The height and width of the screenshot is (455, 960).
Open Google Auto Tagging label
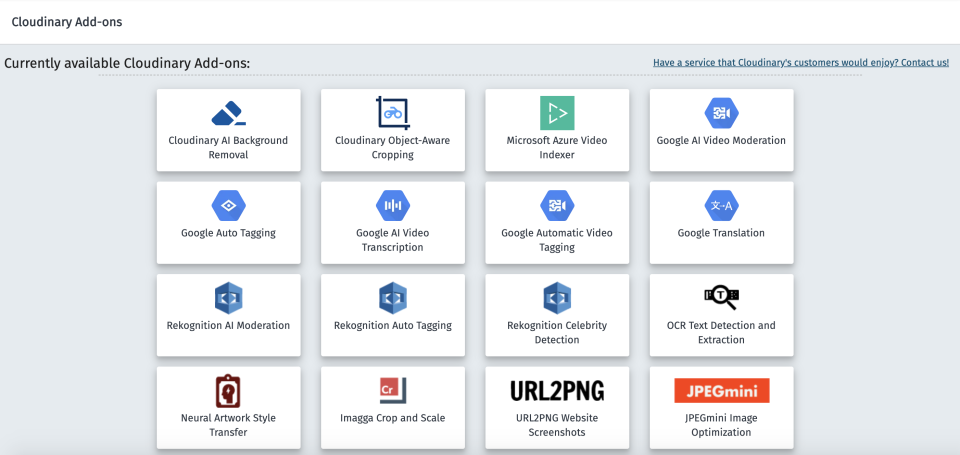click(228, 233)
